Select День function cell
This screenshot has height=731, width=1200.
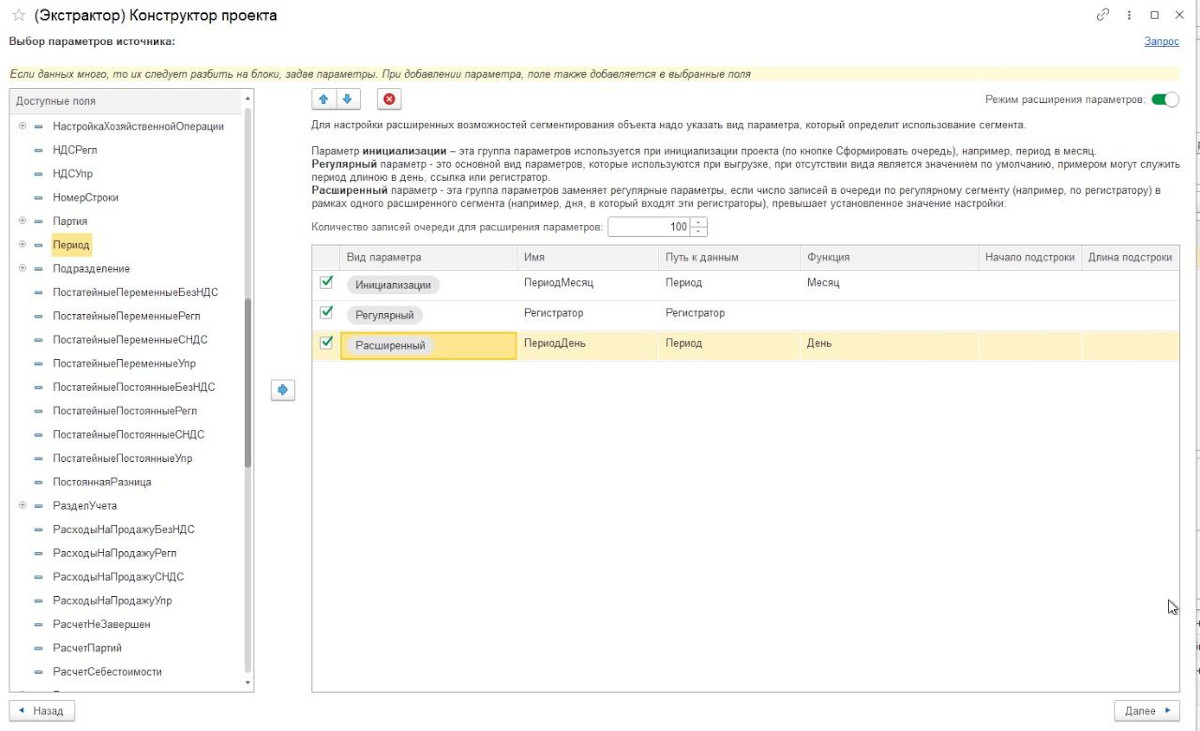pyautogui.click(x=890, y=343)
